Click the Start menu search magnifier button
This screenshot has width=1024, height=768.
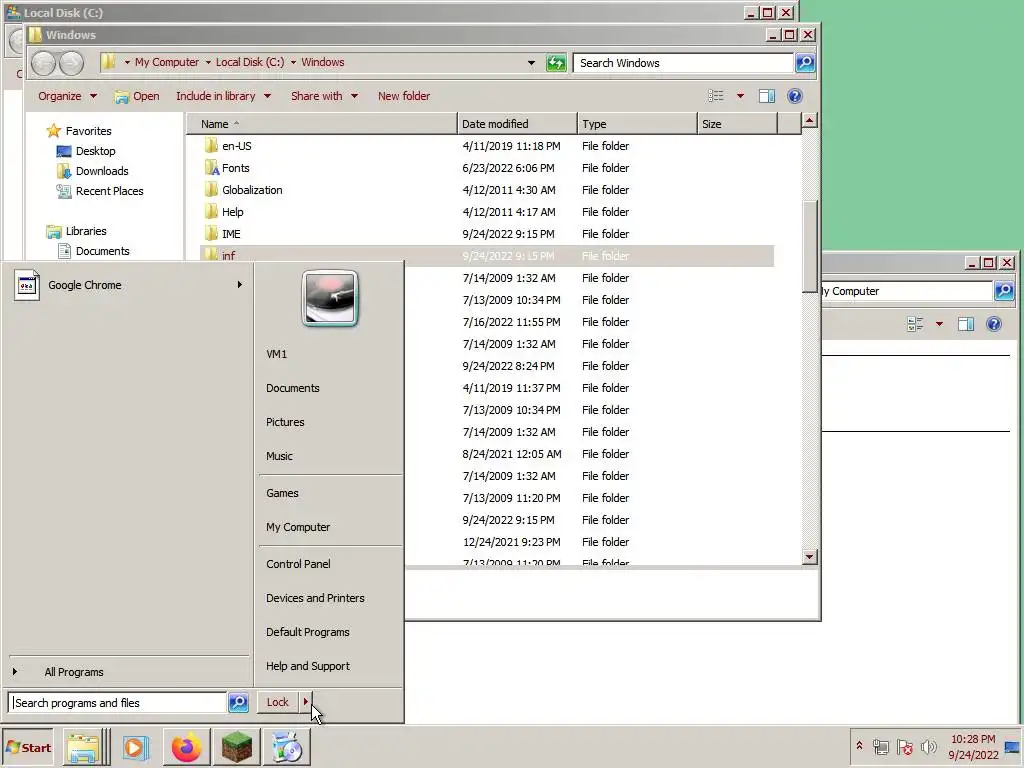point(238,703)
